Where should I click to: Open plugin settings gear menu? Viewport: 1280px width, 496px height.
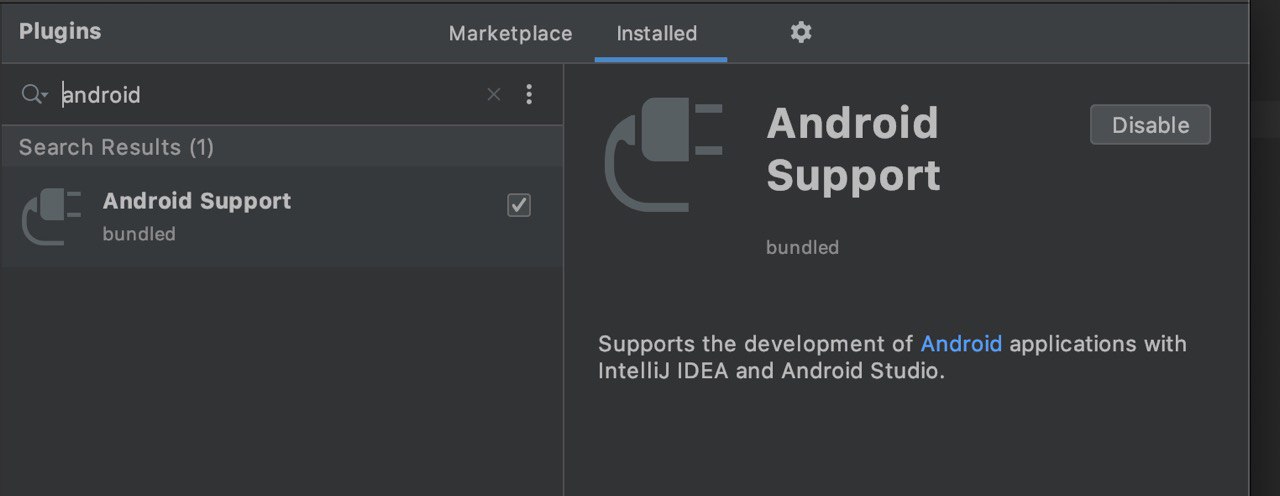click(x=801, y=32)
